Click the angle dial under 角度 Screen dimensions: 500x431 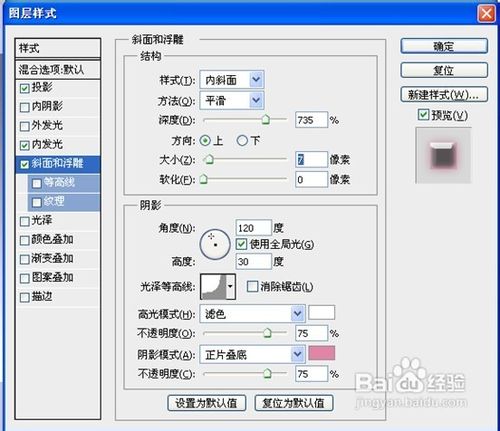[x=215, y=244]
